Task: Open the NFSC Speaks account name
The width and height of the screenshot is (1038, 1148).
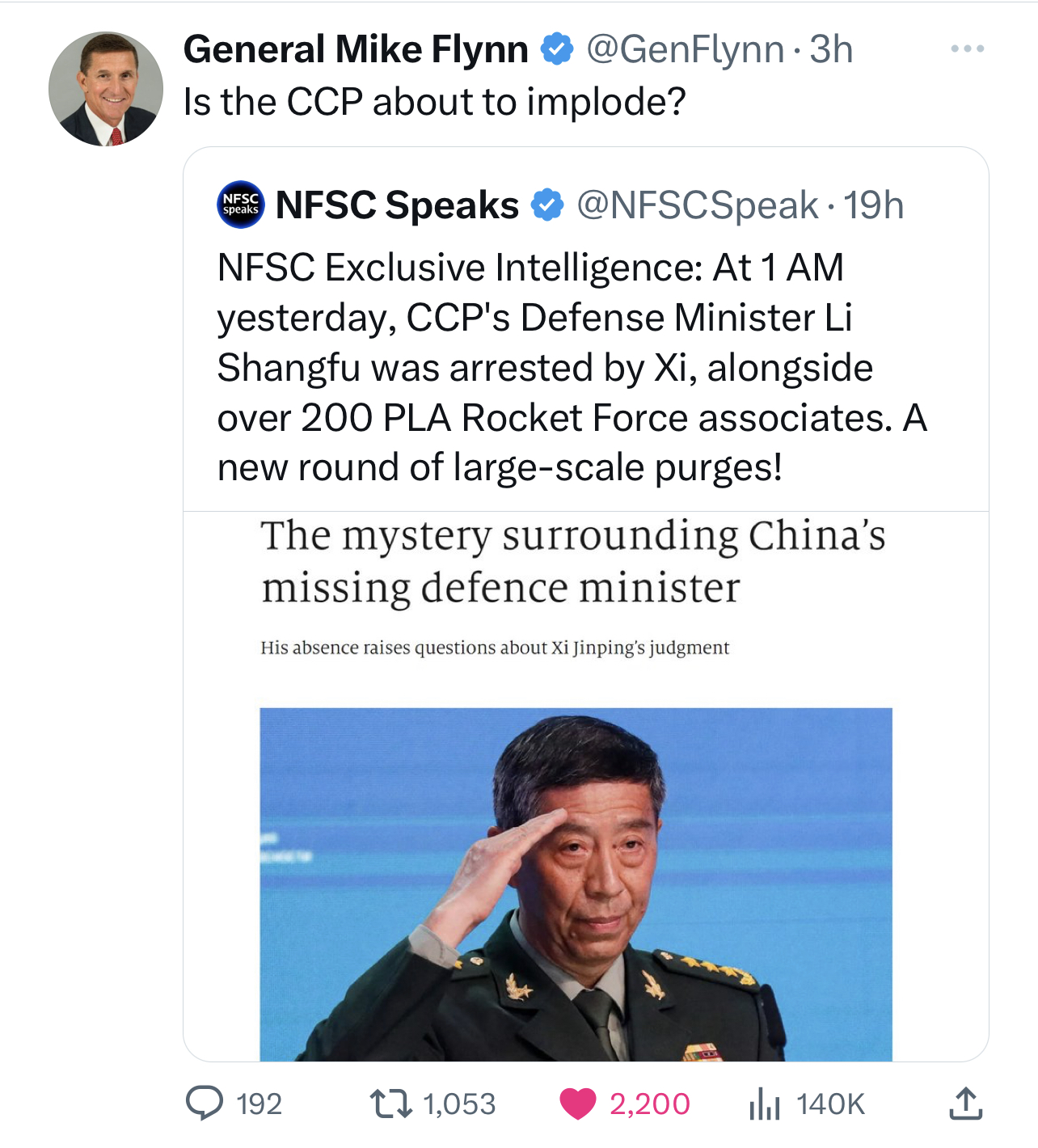Action: click(397, 205)
